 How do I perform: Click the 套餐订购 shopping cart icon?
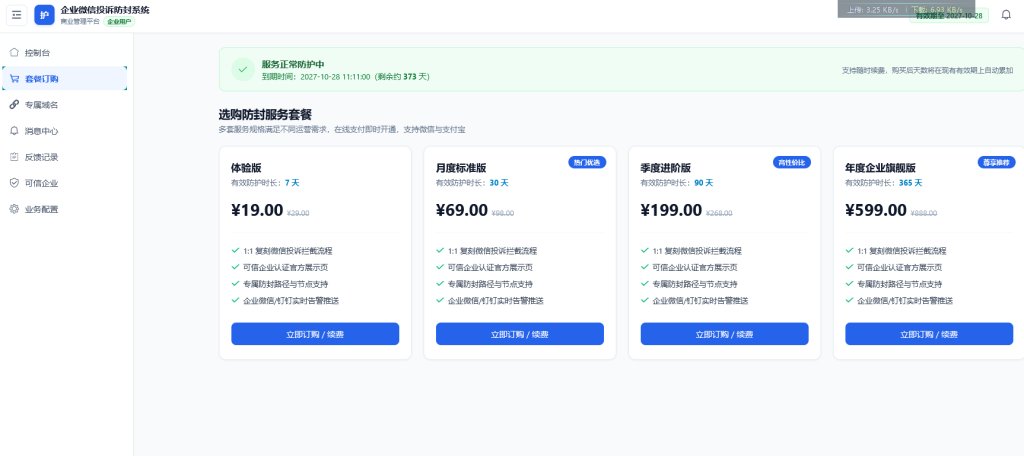pos(14,78)
